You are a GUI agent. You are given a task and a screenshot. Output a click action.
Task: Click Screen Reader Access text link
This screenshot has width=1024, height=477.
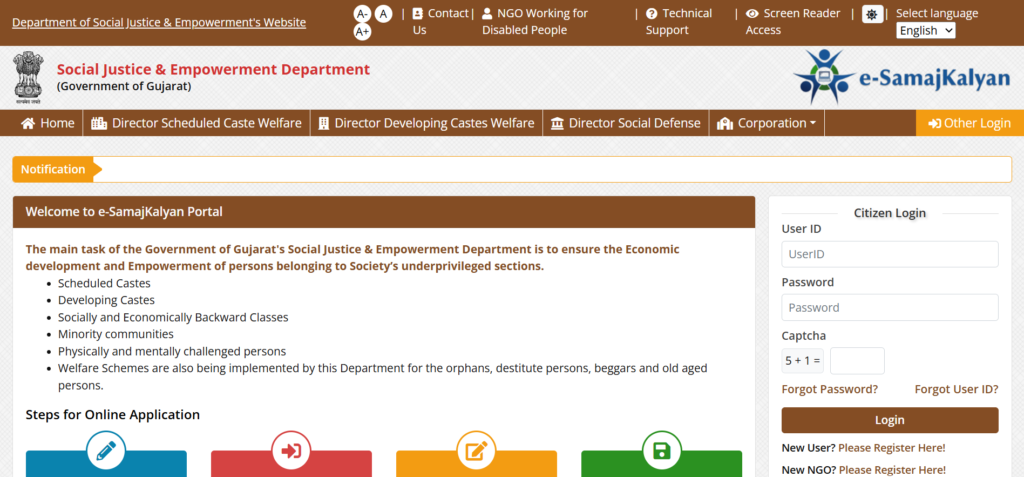[793, 22]
